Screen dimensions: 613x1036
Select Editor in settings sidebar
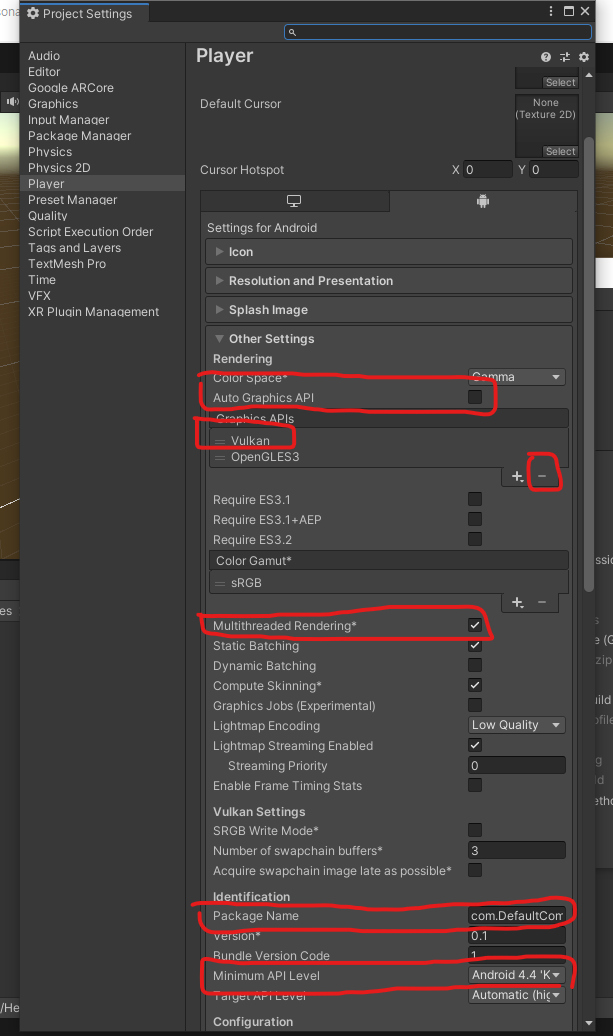point(44,72)
